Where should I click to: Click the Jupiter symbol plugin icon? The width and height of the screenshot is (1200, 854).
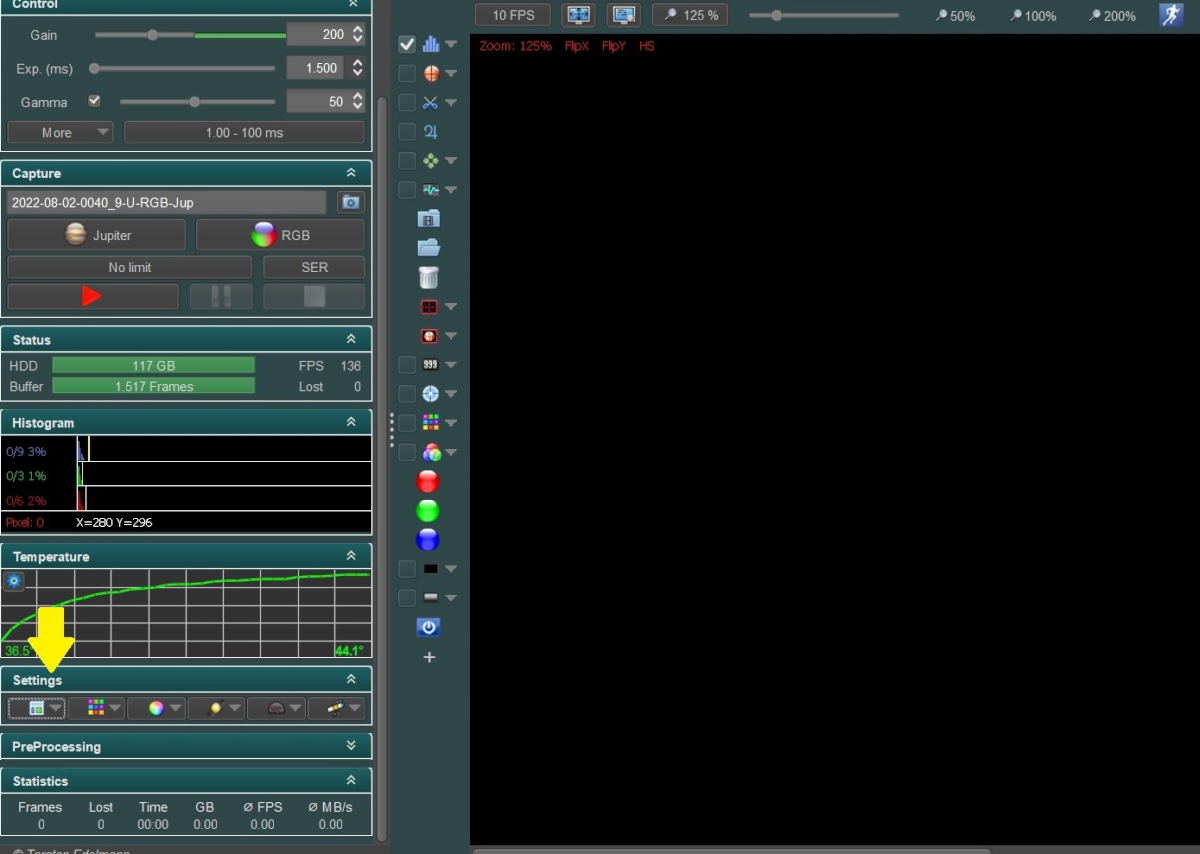431,132
